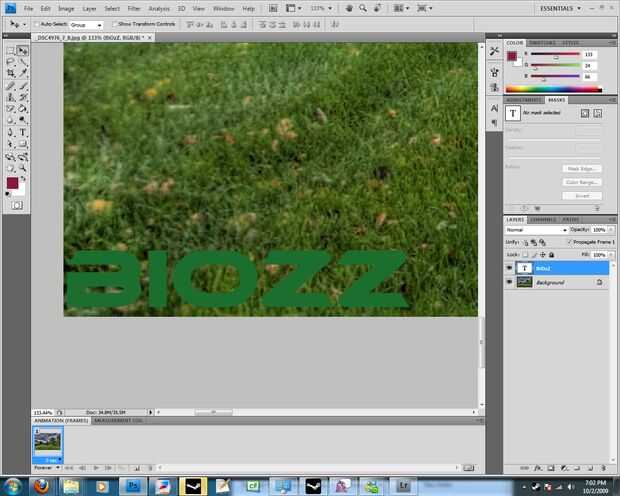Open the Move tool preset picker arrow
620x496 pixels.
click(25, 25)
